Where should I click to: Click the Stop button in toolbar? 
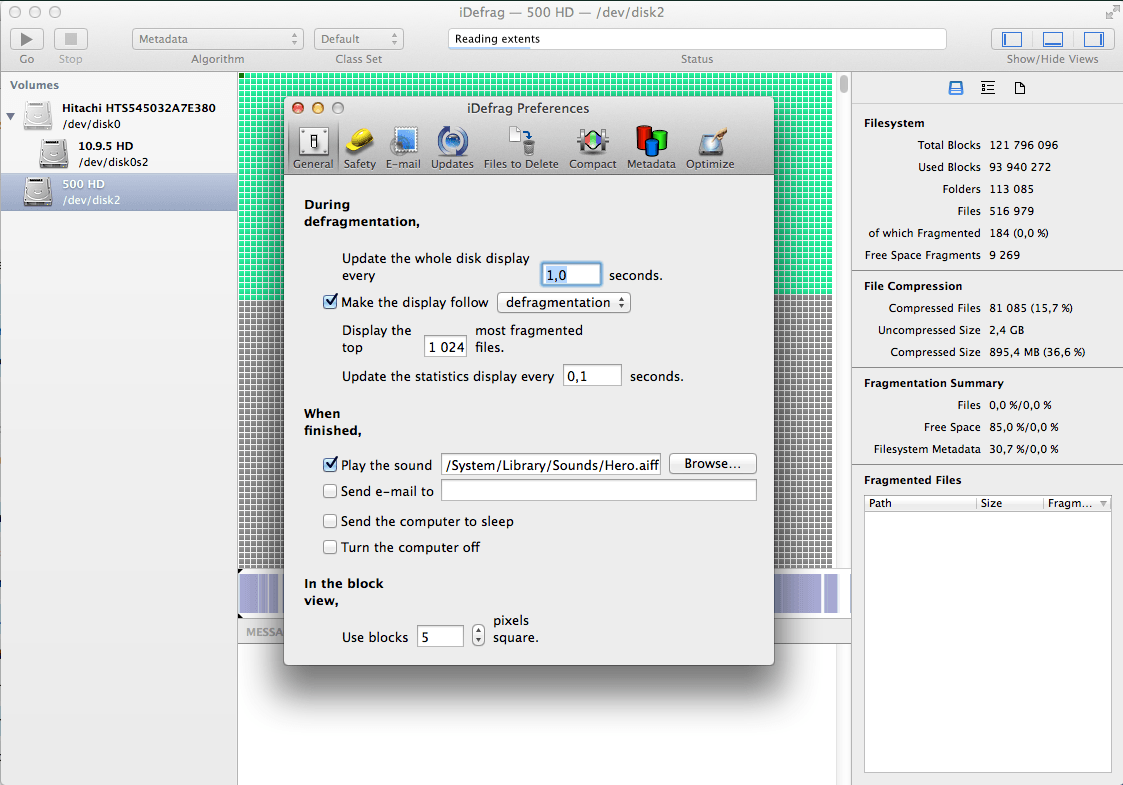coord(70,39)
